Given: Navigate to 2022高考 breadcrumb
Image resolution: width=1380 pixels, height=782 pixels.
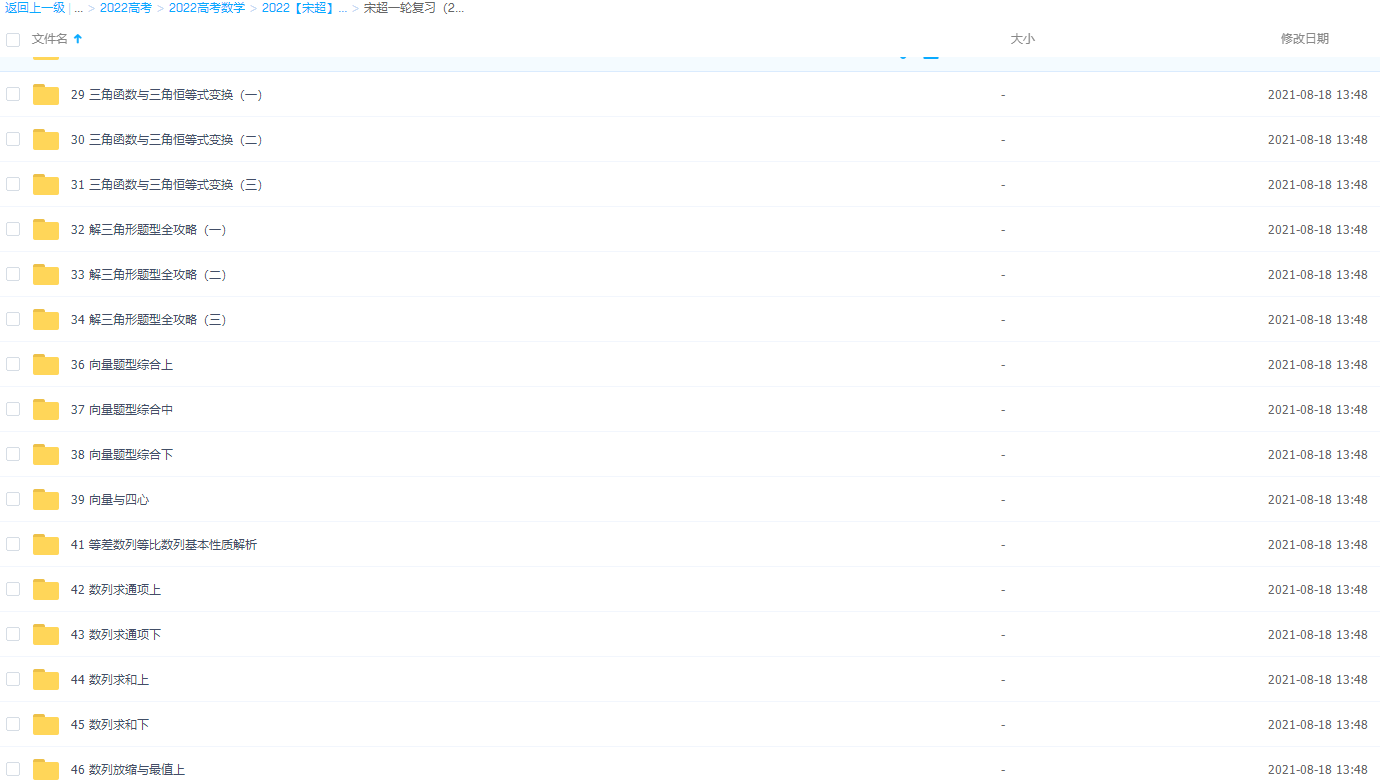Looking at the screenshot, I should point(125,8).
